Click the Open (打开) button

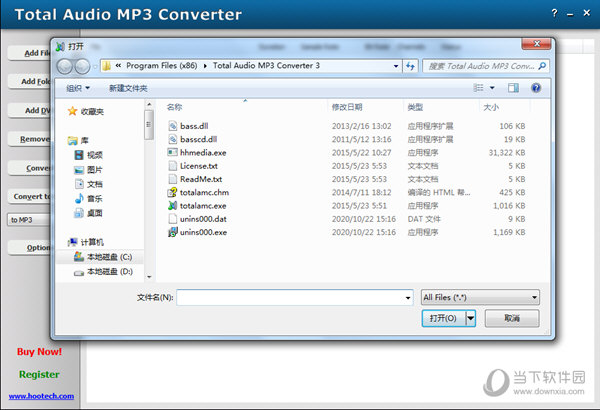tap(444, 318)
